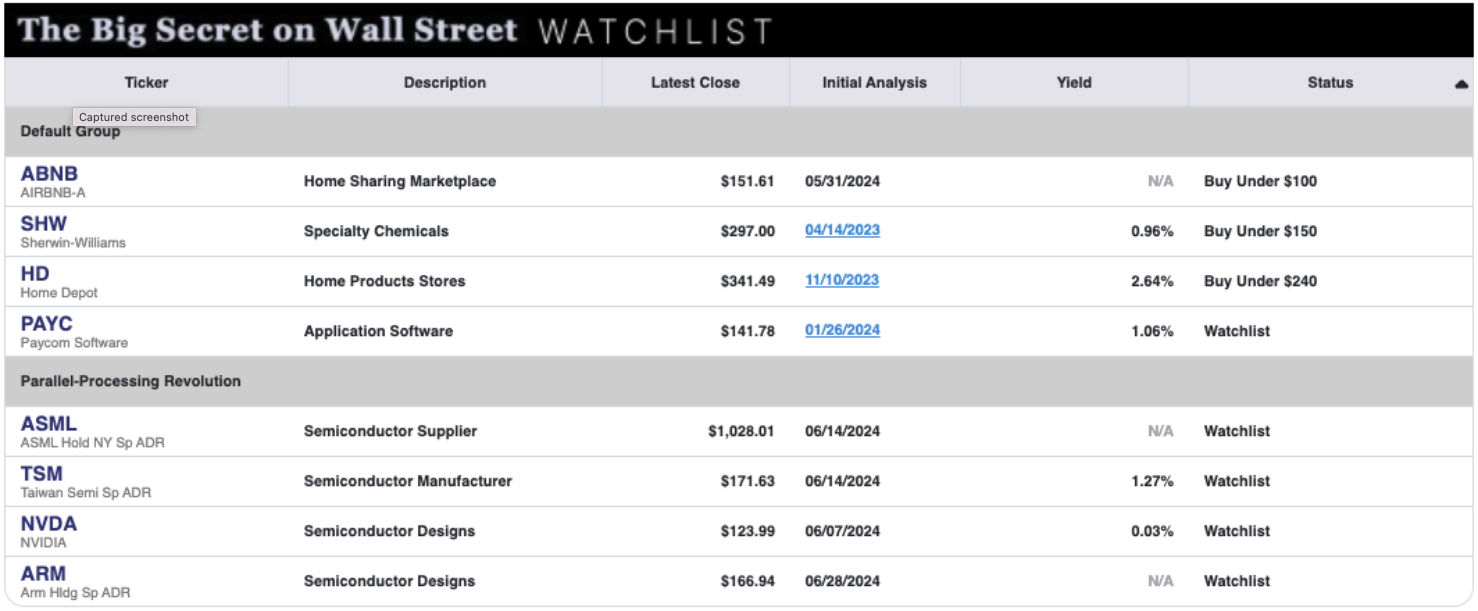Click the Buy Under $150 status
Viewport: 1478px width, 611px height.
(1260, 231)
